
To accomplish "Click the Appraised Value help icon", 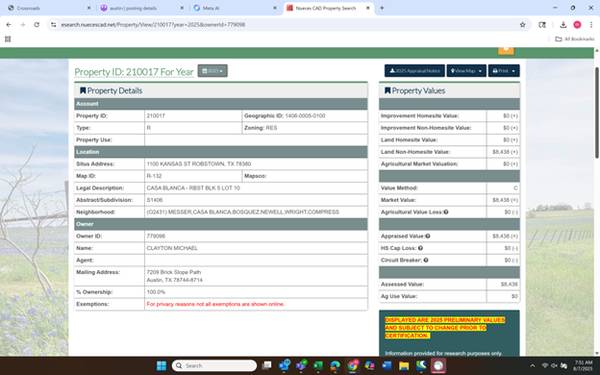I will click(x=428, y=236).
